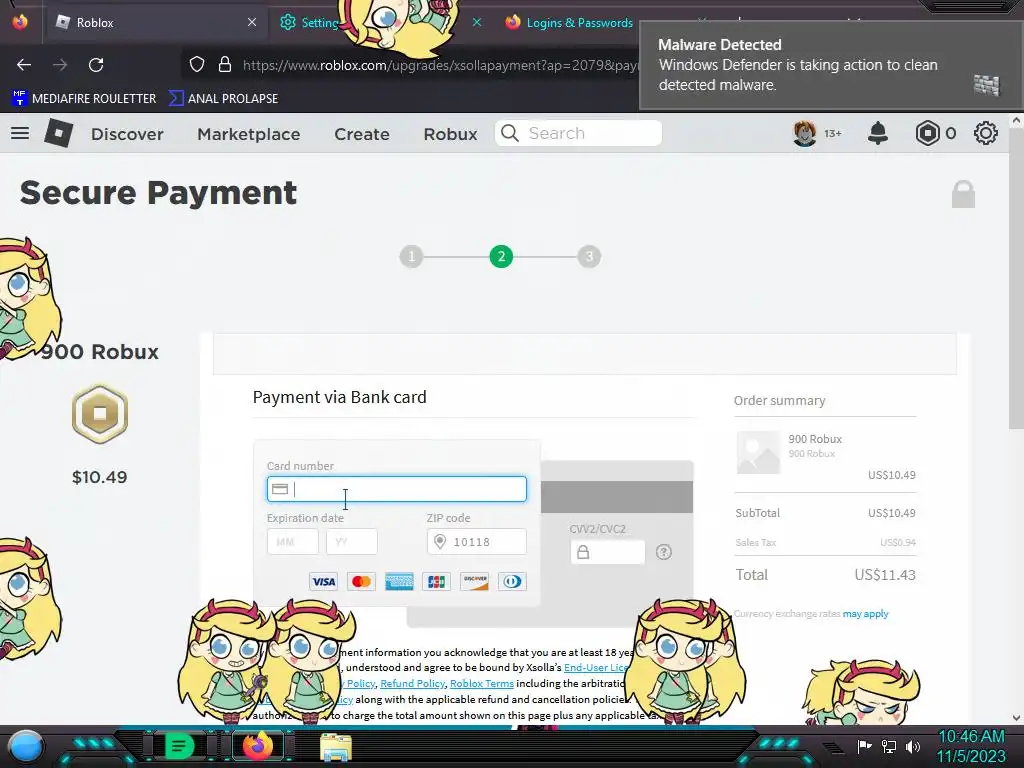Click the page vertical scrollbar thumb

(x=1016, y=279)
